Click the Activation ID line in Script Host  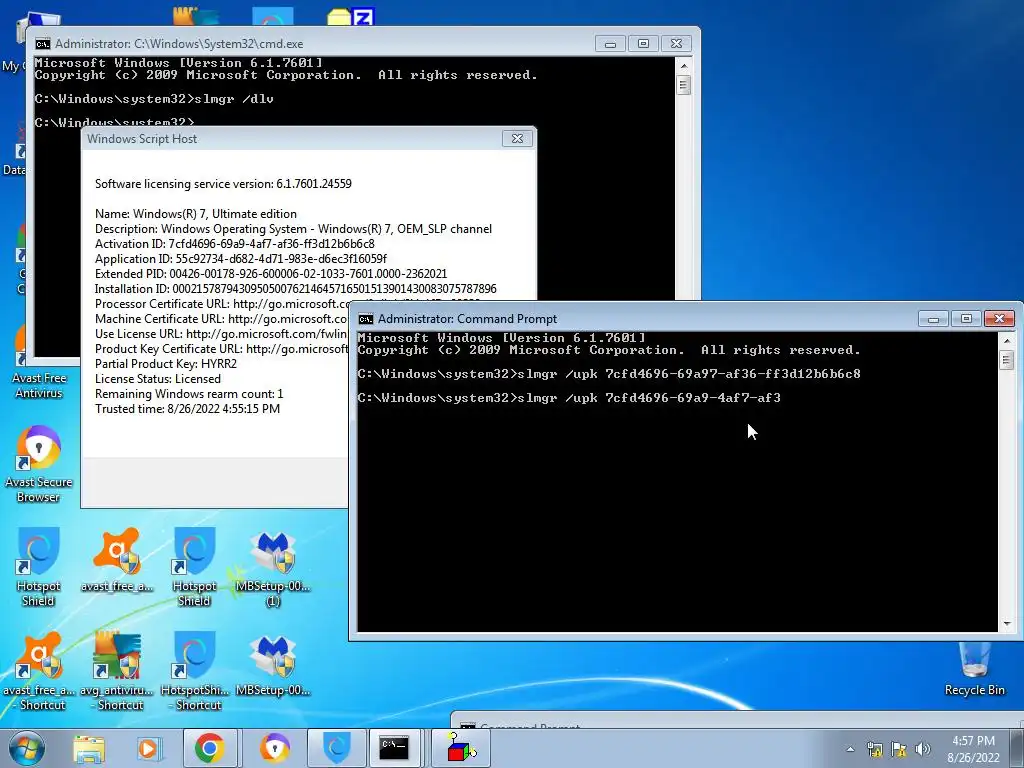point(235,244)
